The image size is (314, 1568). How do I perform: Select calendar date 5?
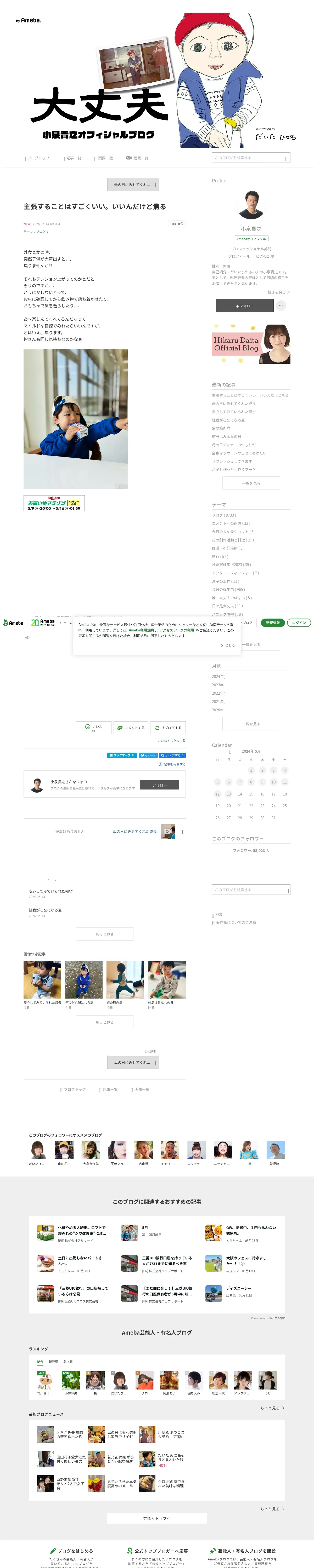217,782
